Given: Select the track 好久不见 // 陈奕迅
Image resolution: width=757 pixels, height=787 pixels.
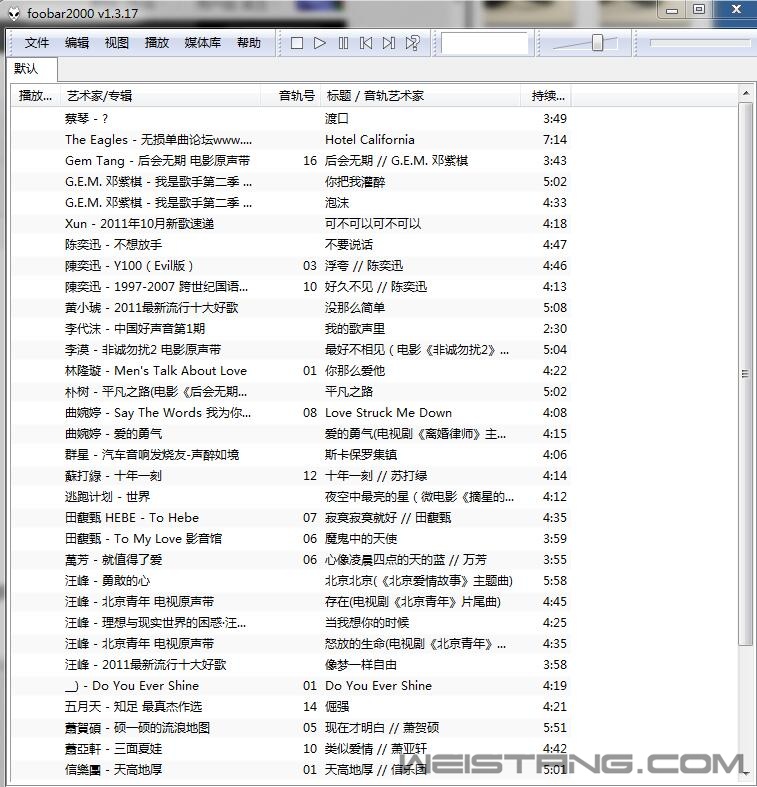Looking at the screenshot, I should [291, 287].
